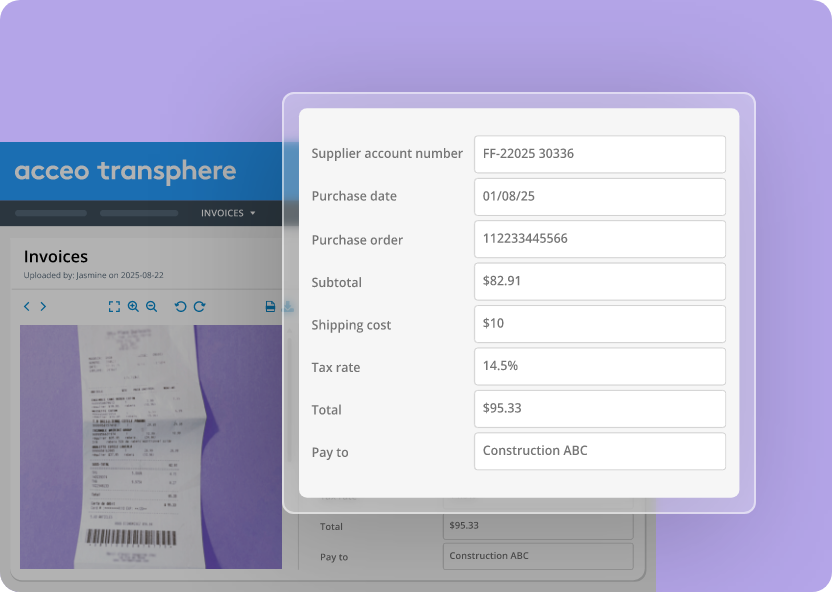Viewport: 832px width, 592px height.
Task: Go to the next invoice page arrow
Action: [43, 306]
